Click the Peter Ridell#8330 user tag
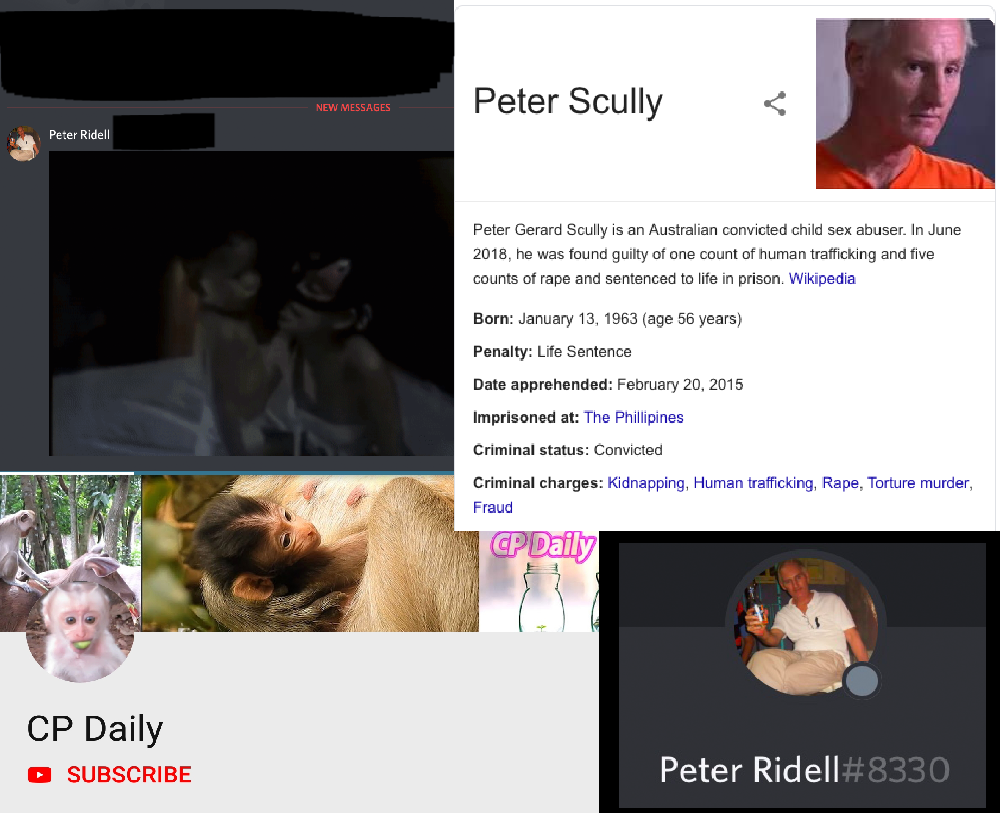The height and width of the screenshot is (813, 1000). pyautogui.click(x=804, y=770)
